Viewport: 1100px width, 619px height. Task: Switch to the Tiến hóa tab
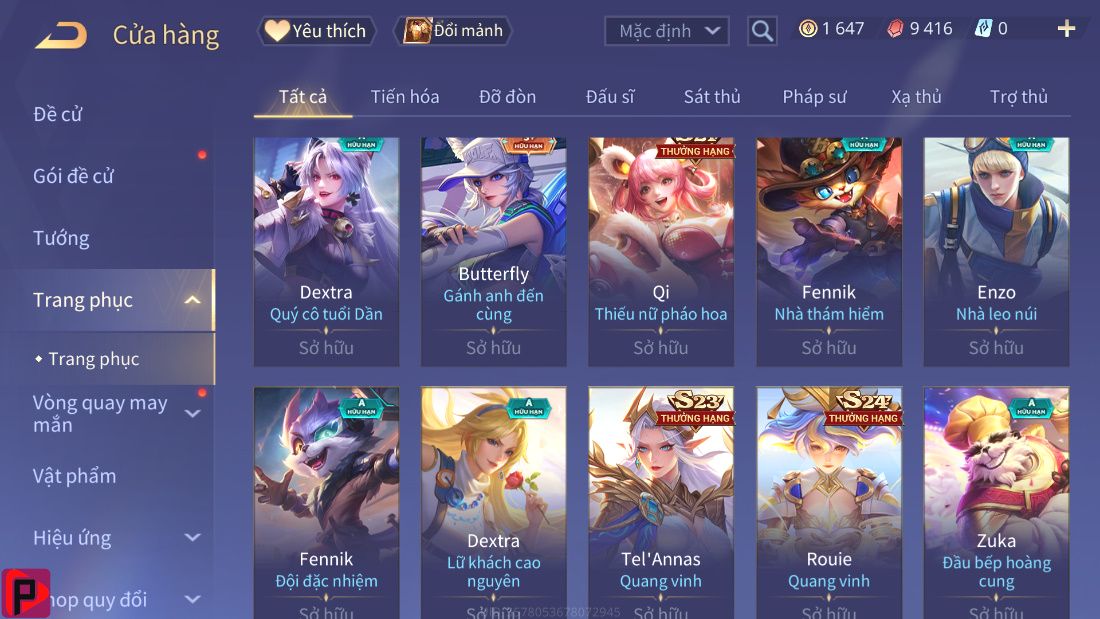click(x=405, y=97)
